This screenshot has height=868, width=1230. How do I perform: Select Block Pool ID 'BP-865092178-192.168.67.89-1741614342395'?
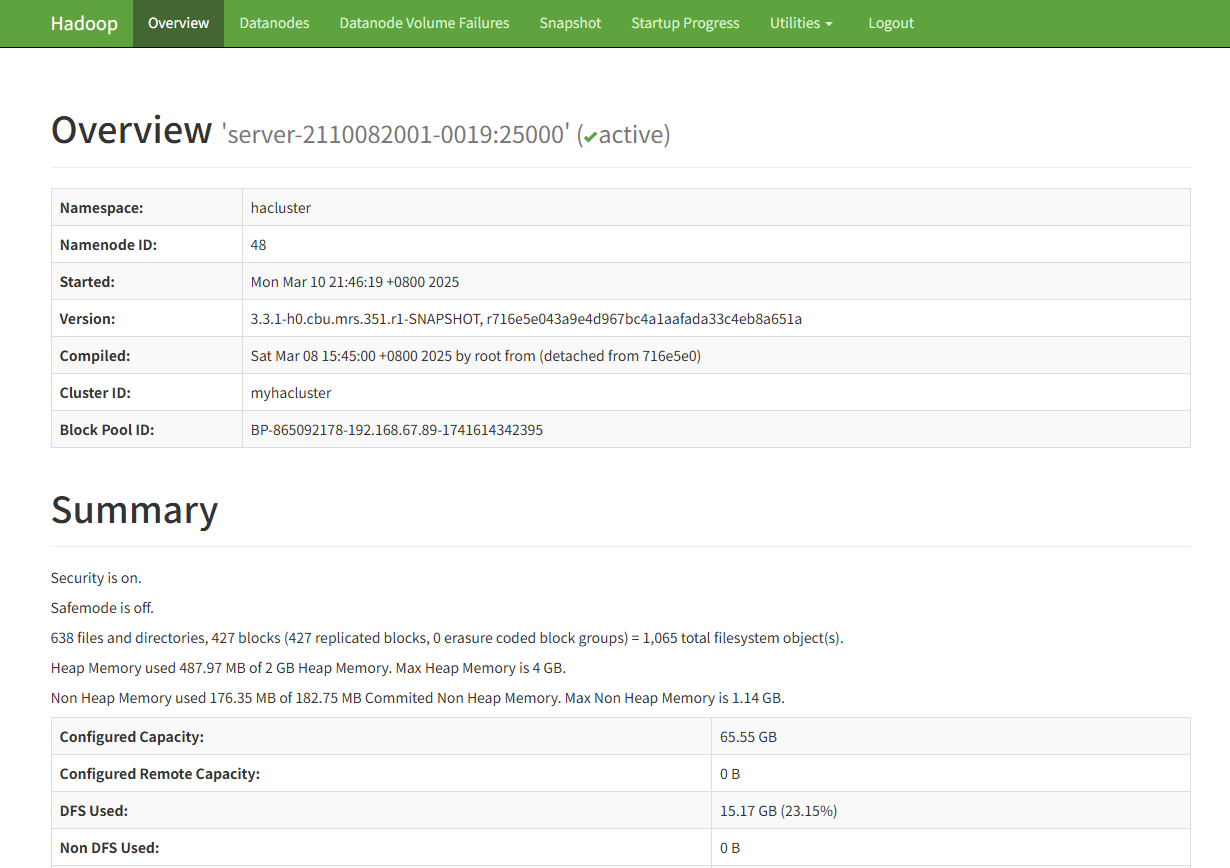(397, 430)
